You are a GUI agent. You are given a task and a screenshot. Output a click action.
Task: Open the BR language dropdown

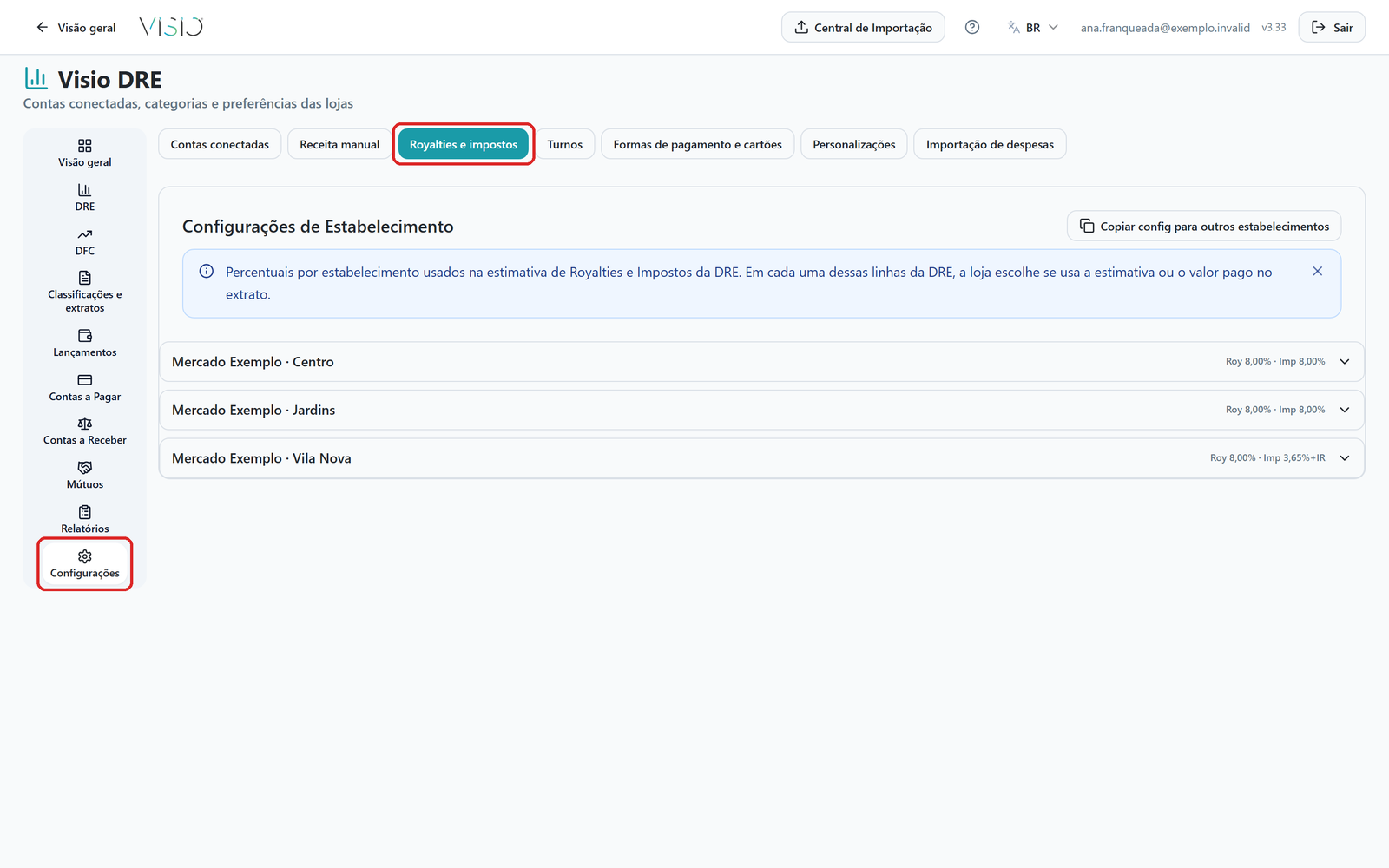point(1032,28)
